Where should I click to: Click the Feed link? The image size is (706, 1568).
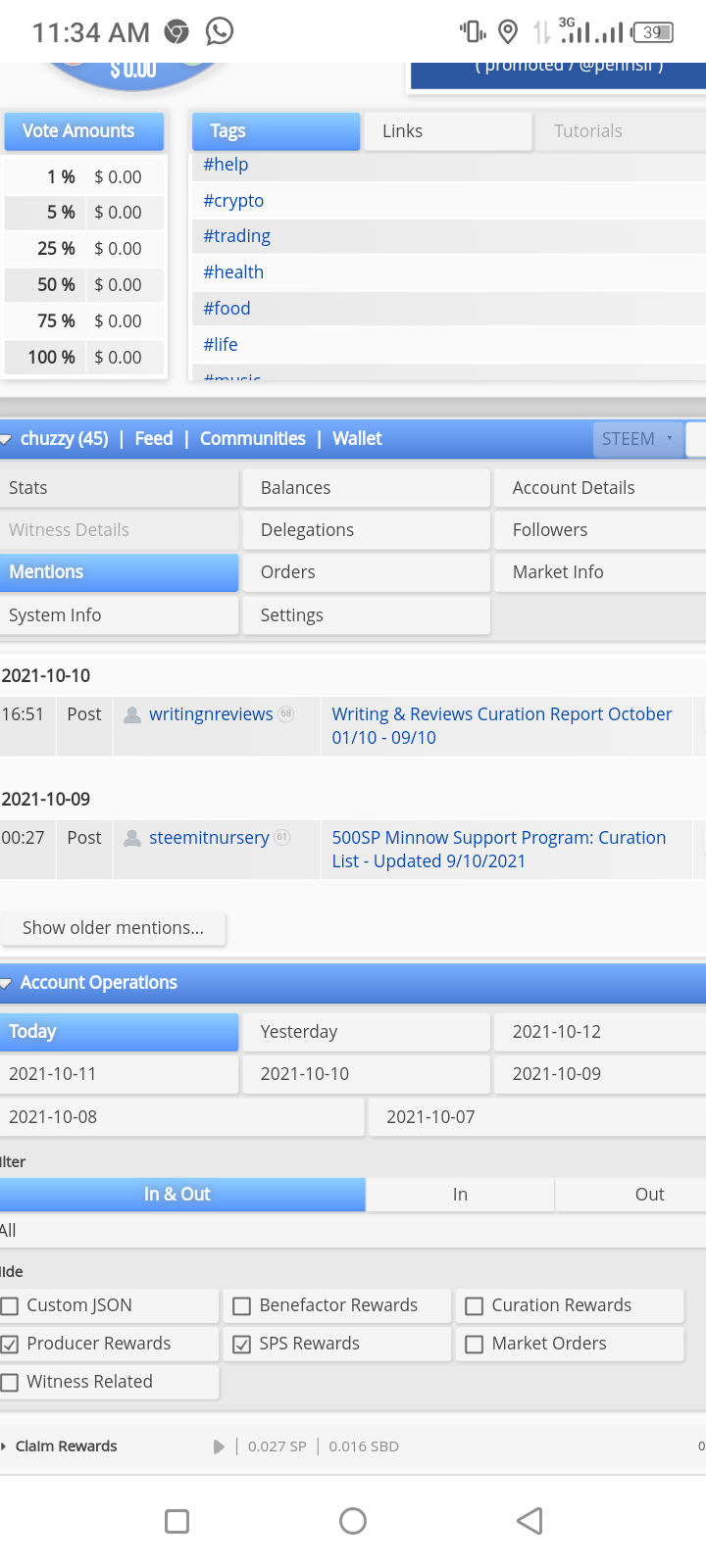click(x=154, y=439)
